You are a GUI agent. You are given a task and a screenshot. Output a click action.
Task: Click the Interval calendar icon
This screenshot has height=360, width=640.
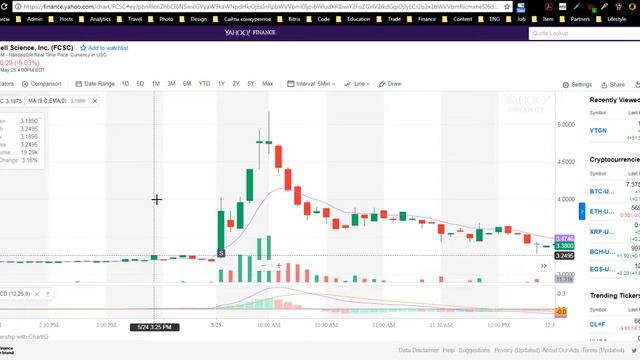(291, 84)
